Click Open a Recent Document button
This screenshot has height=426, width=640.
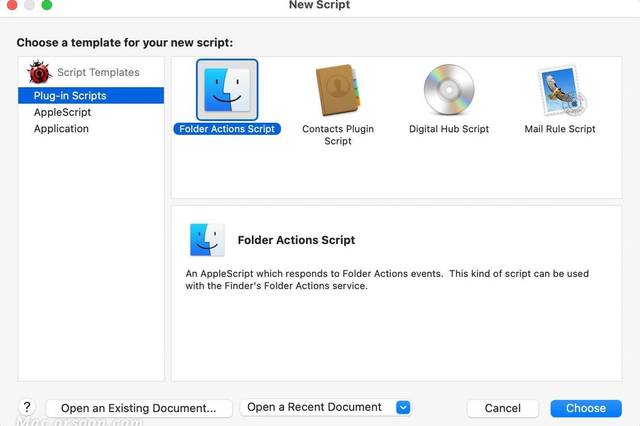click(x=326, y=407)
